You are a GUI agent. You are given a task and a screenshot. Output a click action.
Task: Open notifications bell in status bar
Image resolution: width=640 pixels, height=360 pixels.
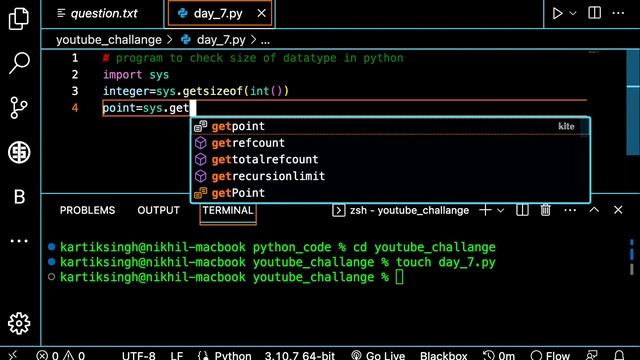[x=619, y=355]
